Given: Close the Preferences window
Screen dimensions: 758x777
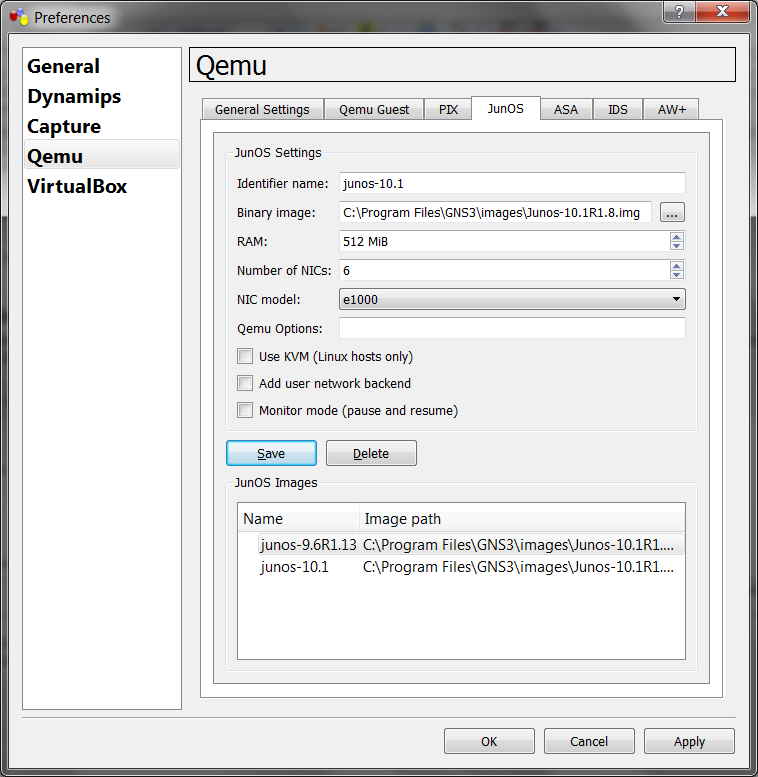Looking at the screenshot, I should pos(722,11).
